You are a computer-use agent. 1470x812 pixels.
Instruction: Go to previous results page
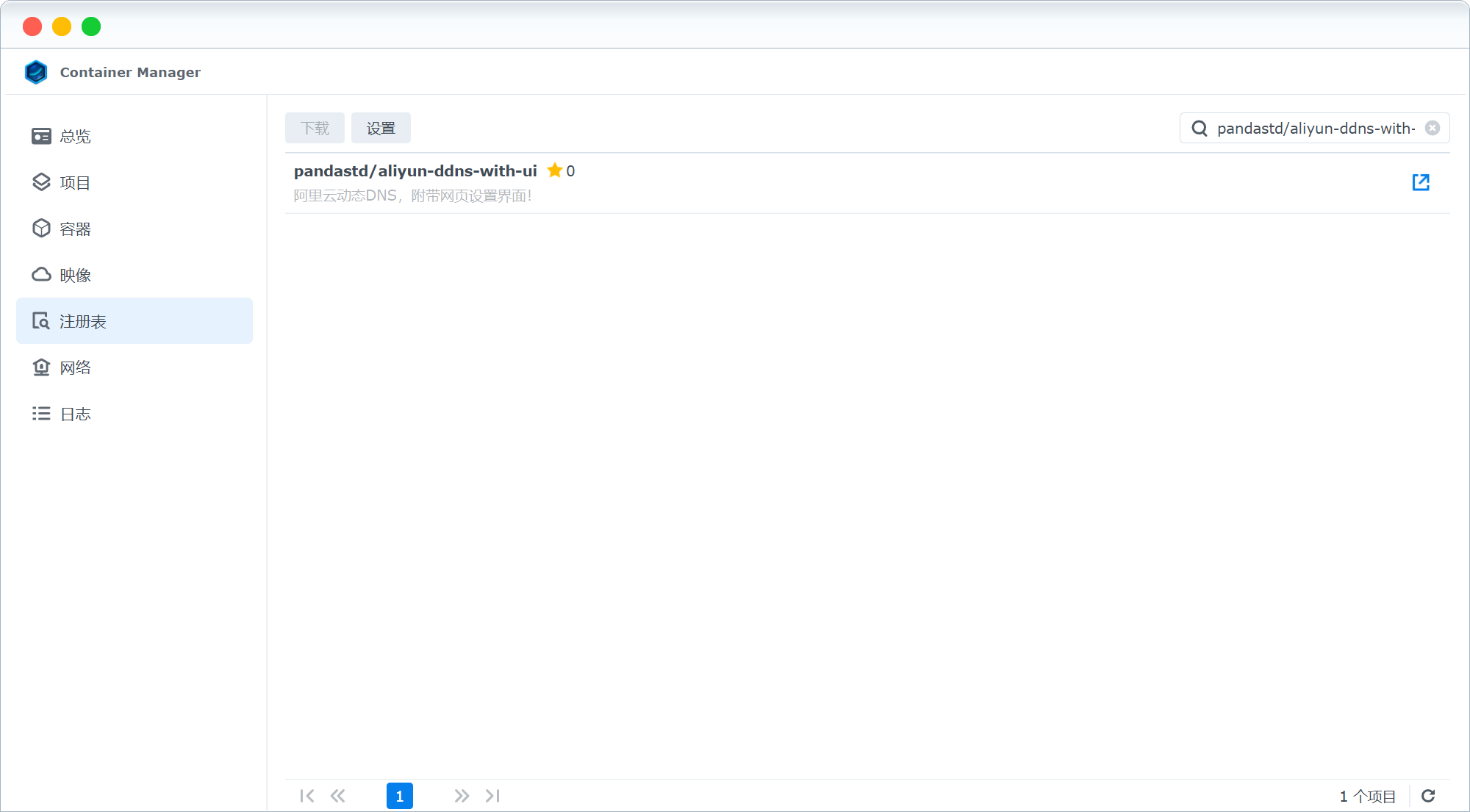coord(337,796)
